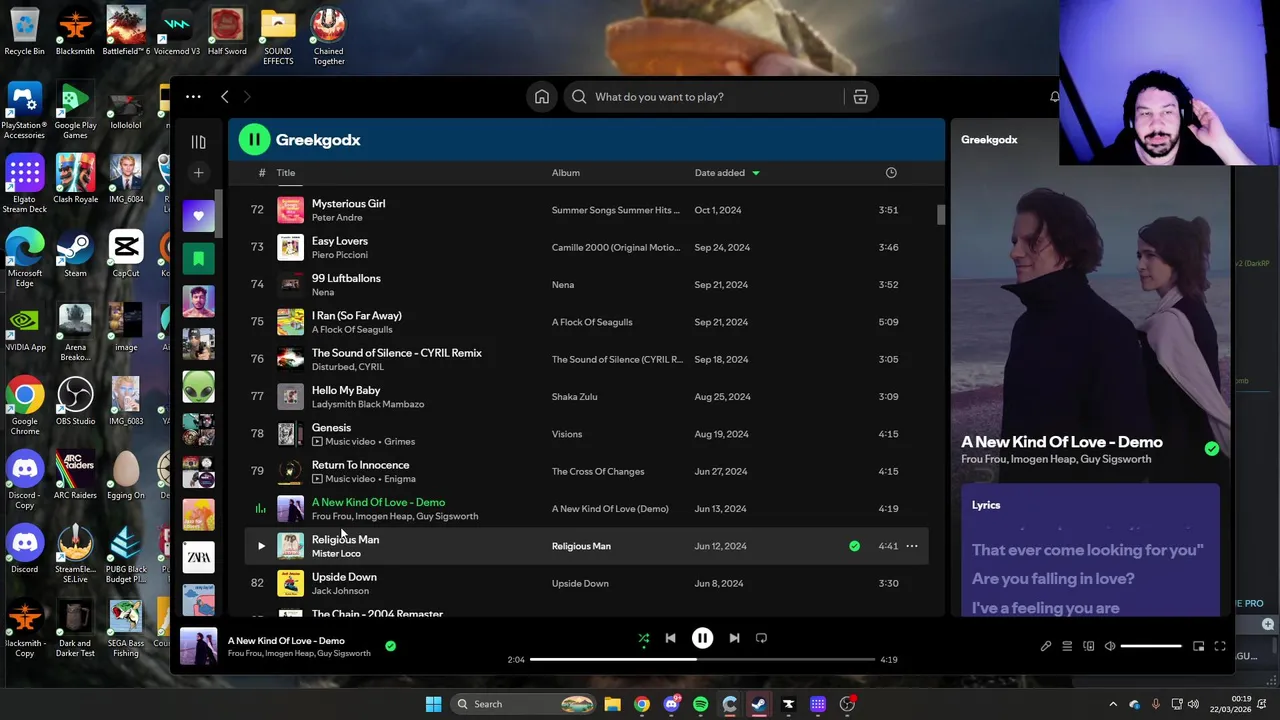Image resolution: width=1280 pixels, height=720 pixels.
Task: Create a new playlist with the plus icon
Action: coord(198,173)
